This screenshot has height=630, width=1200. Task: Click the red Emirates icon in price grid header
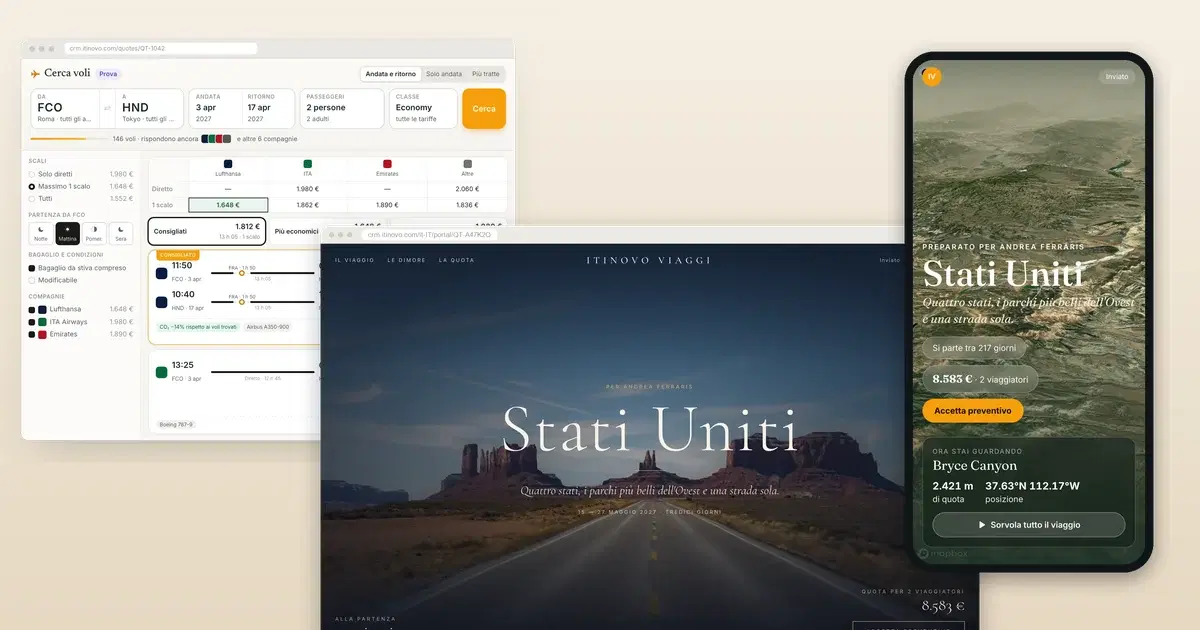tap(388, 164)
